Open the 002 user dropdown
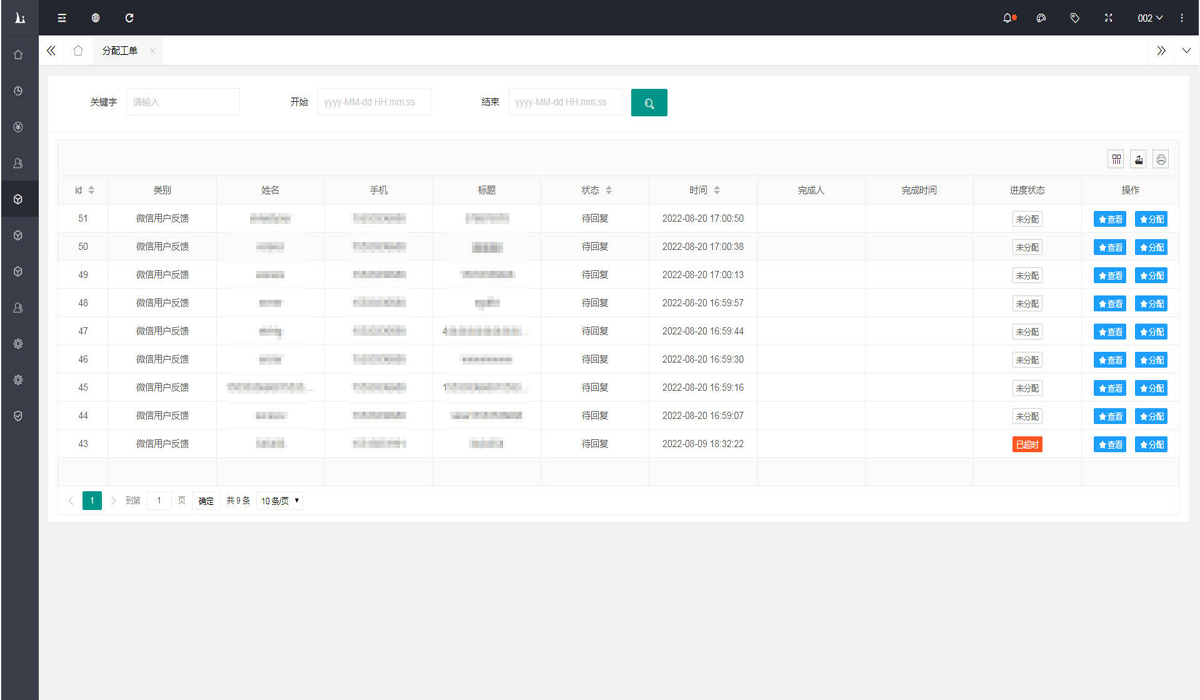This screenshot has width=1200, height=700. pyautogui.click(x=1150, y=18)
